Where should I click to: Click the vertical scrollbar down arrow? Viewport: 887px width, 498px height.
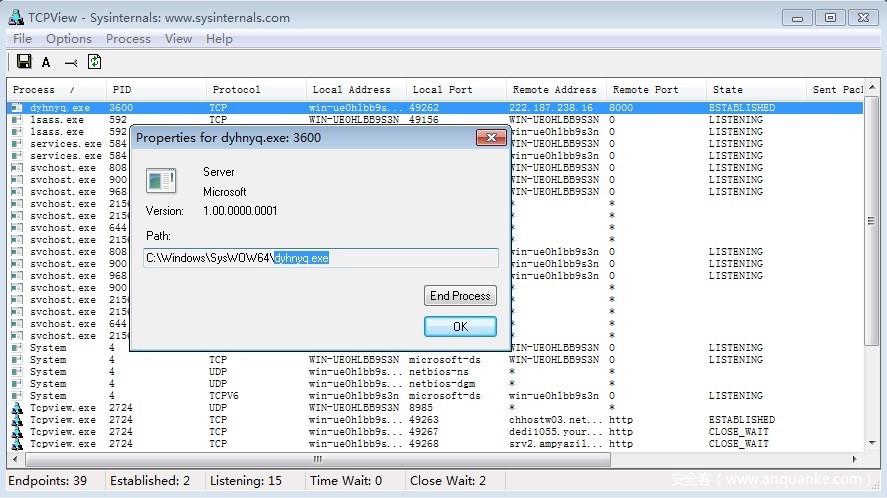[871, 444]
